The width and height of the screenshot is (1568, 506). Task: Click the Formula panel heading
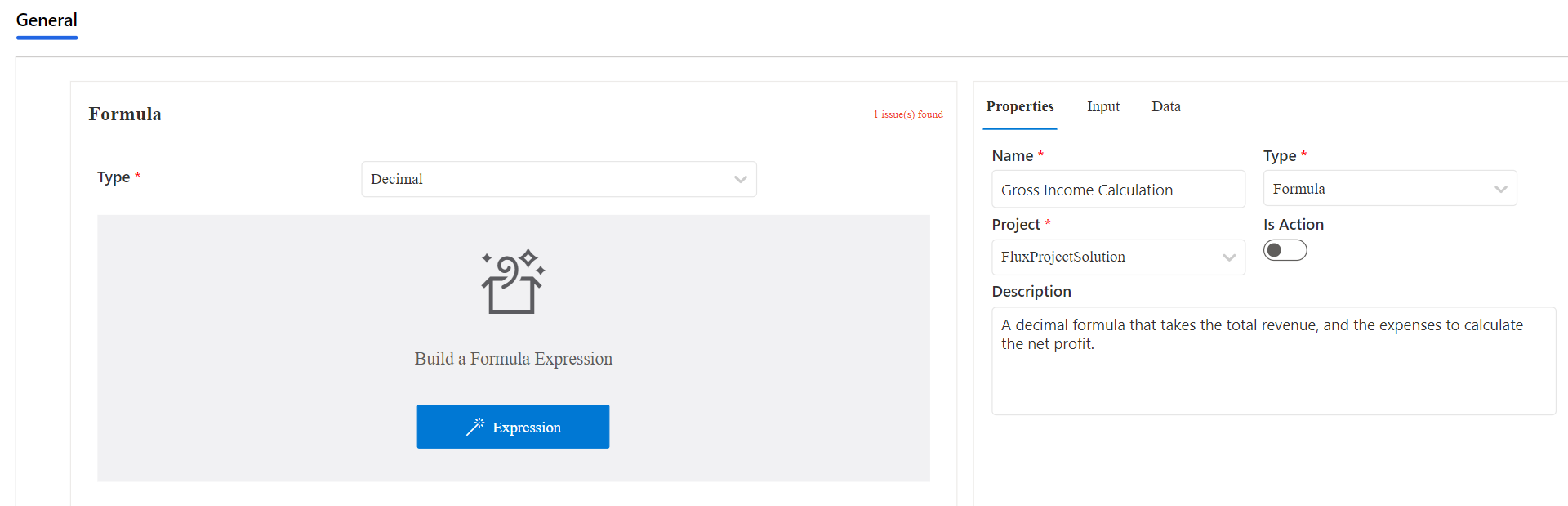125,114
